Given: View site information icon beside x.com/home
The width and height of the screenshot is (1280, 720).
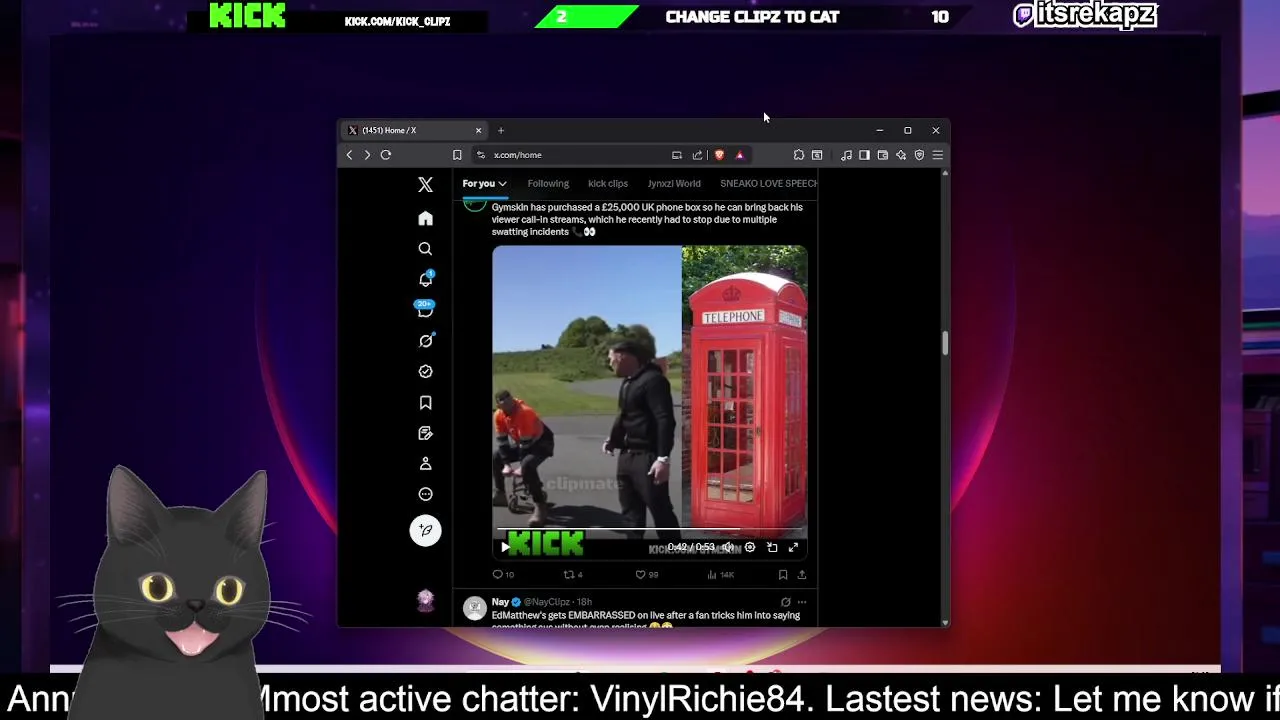Looking at the screenshot, I should pyautogui.click(x=481, y=155).
